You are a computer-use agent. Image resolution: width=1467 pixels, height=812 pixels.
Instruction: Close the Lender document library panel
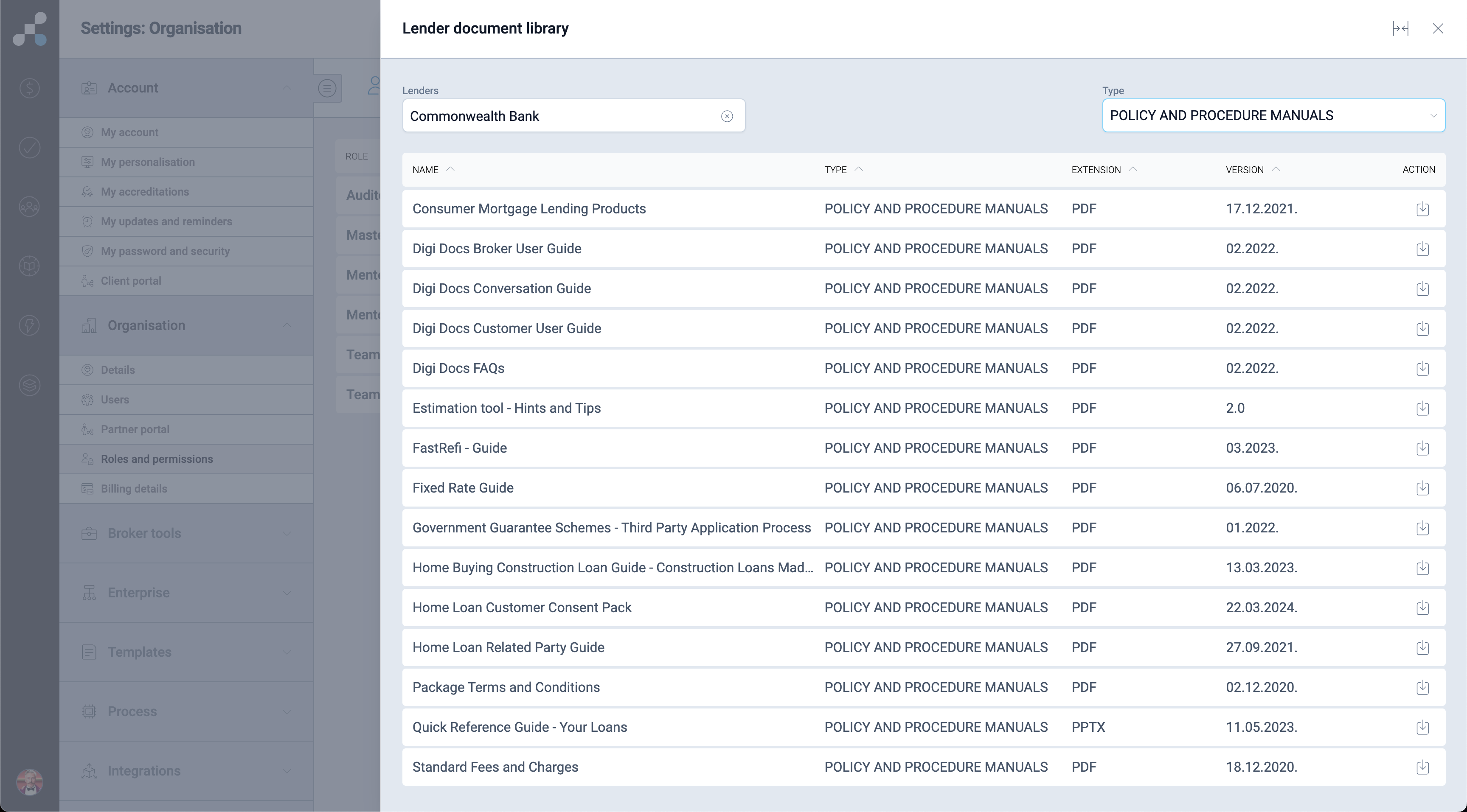coord(1437,28)
